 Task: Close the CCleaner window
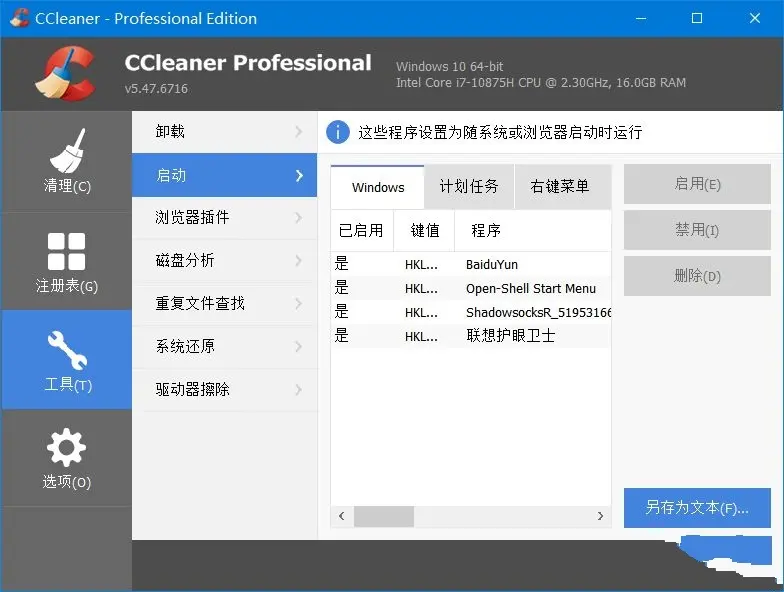[754, 18]
